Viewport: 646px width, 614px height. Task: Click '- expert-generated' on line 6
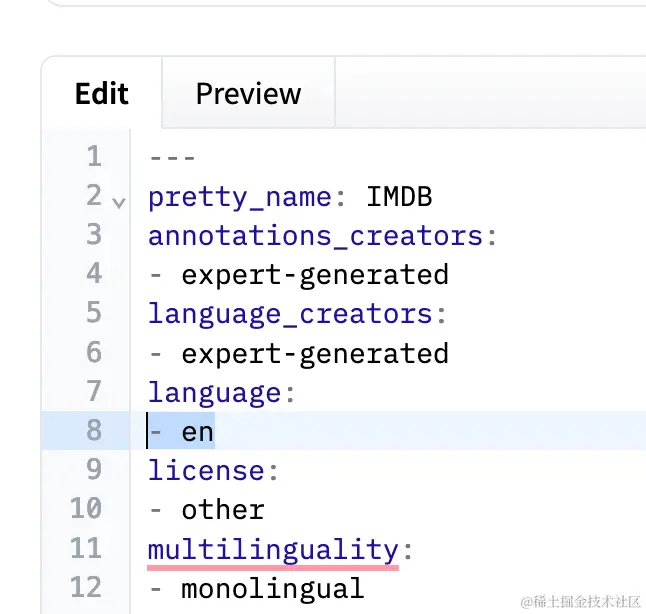[x=299, y=354]
